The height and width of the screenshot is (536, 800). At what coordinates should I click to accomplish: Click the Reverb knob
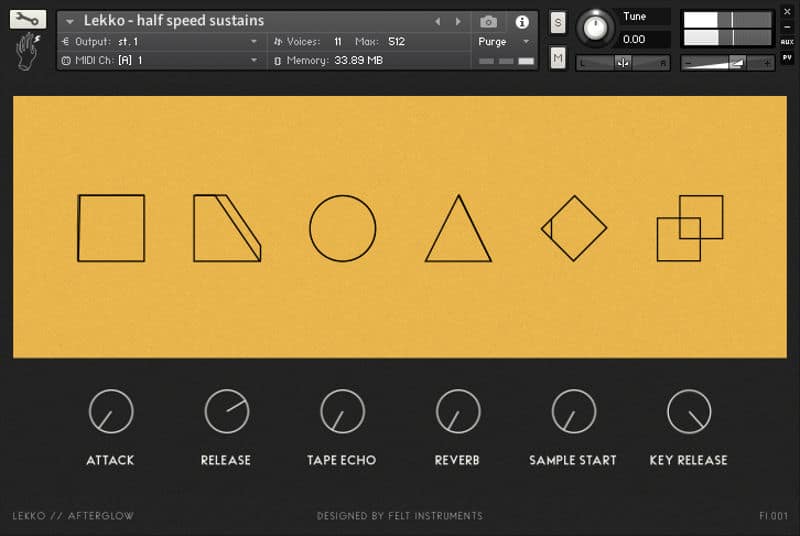tap(458, 411)
